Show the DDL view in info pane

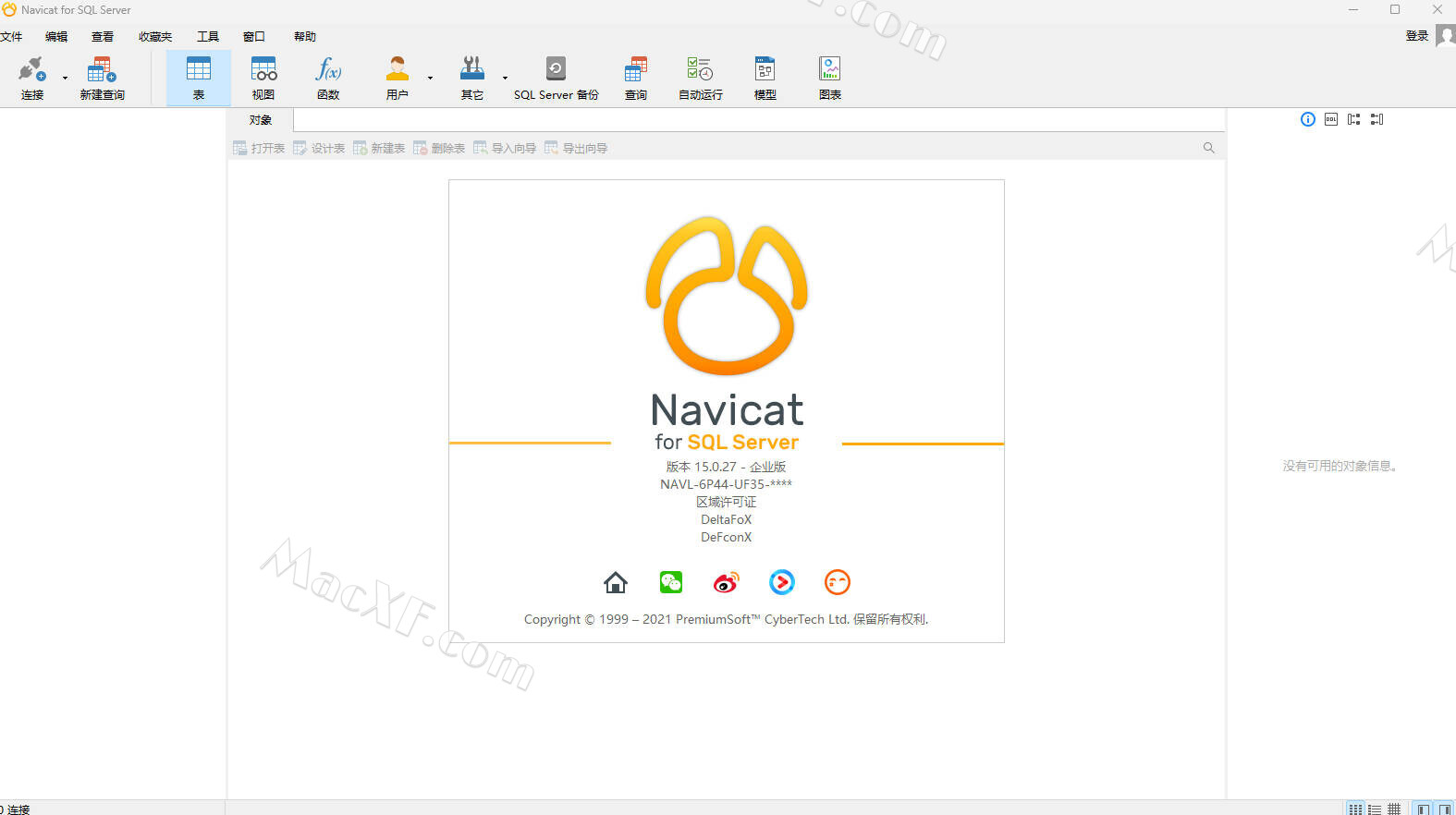1330,119
